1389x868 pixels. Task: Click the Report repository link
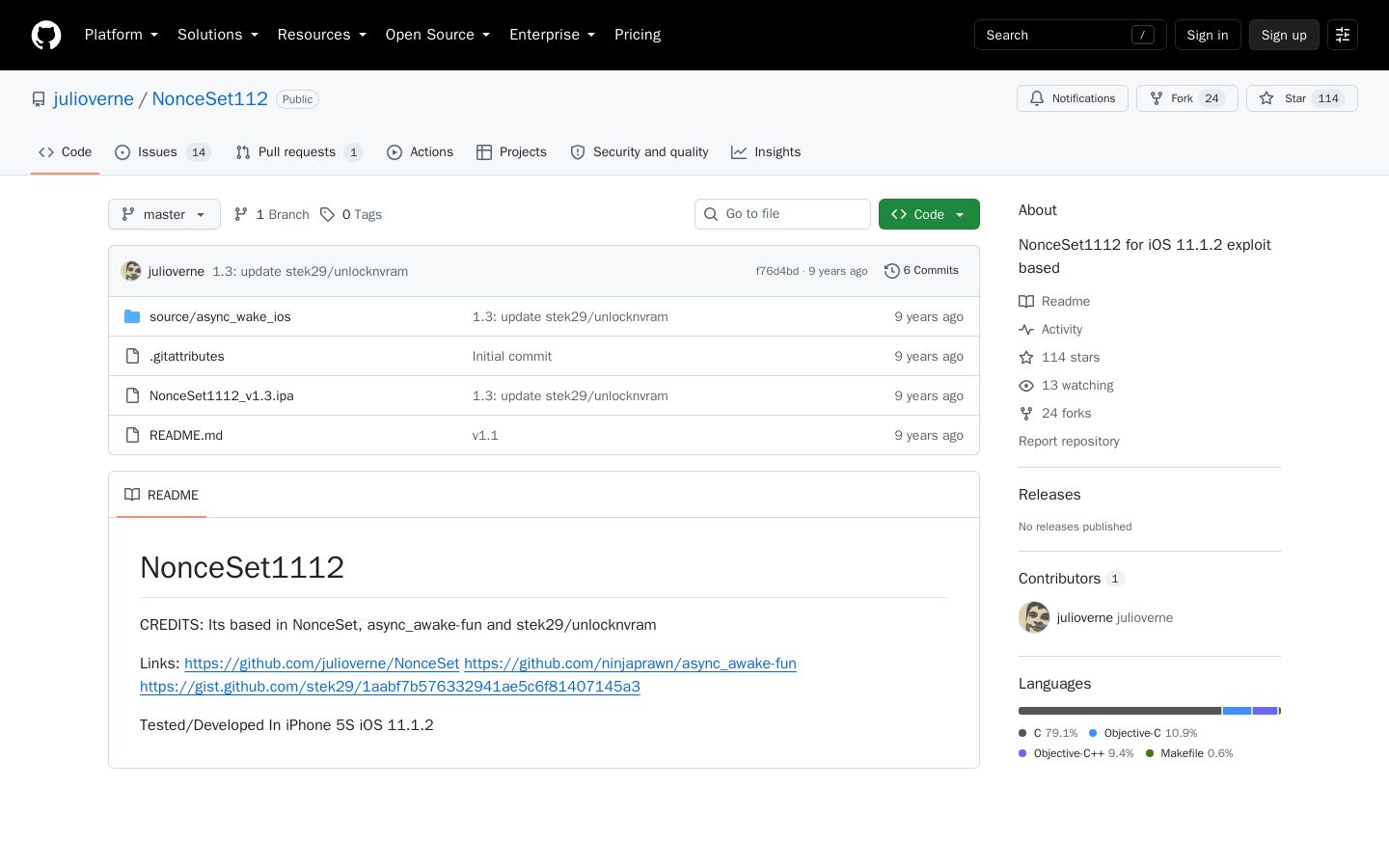(x=1069, y=442)
